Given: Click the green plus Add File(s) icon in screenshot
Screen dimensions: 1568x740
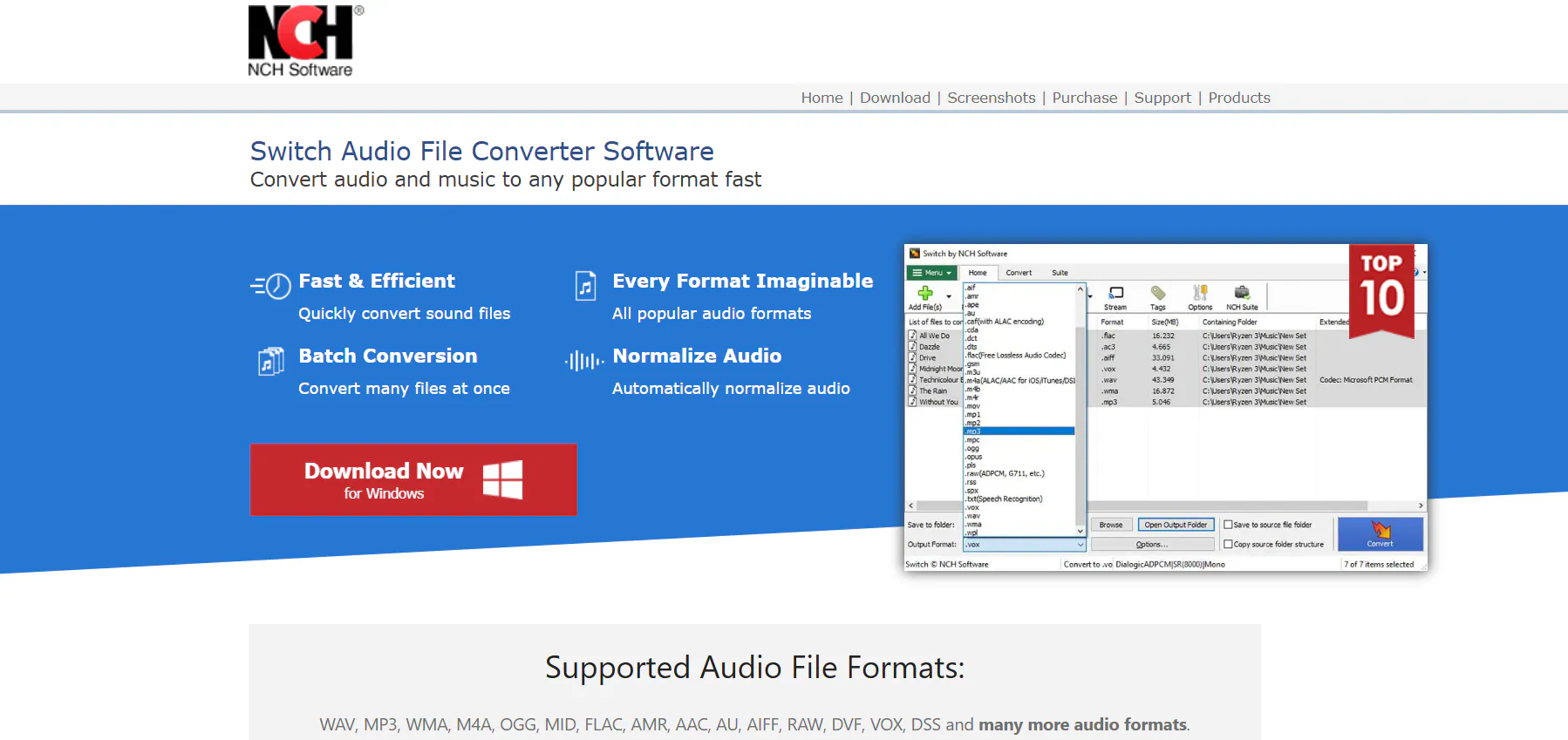Looking at the screenshot, I should (925, 294).
